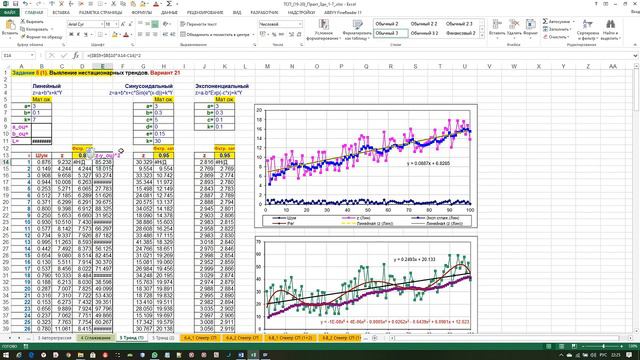Open the Number Format (Числовой) combo box
Screen dimensions: 640x360
[x=280, y=24]
